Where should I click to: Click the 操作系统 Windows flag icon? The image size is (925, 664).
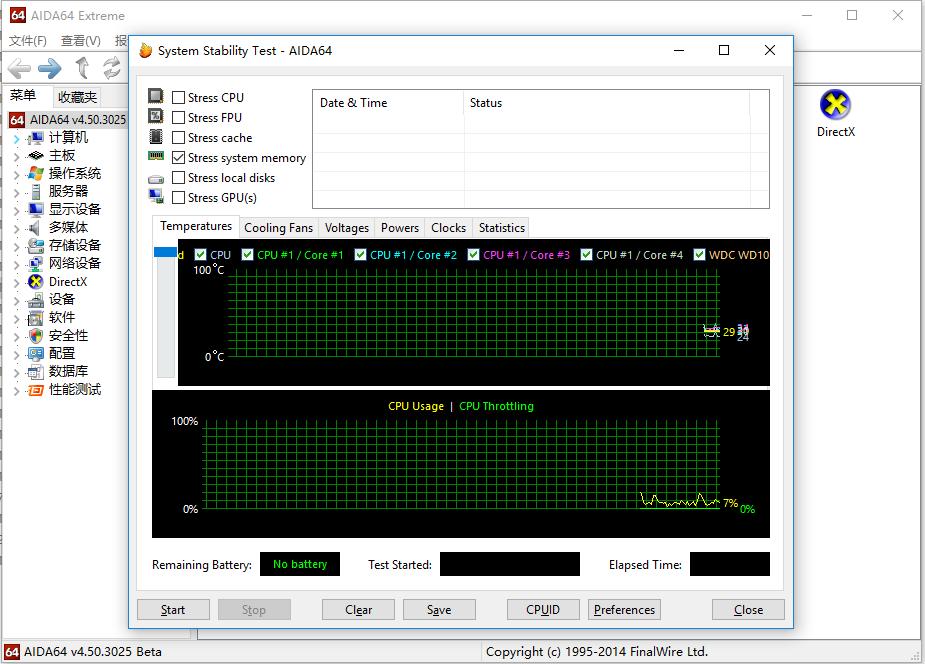[x=35, y=173]
